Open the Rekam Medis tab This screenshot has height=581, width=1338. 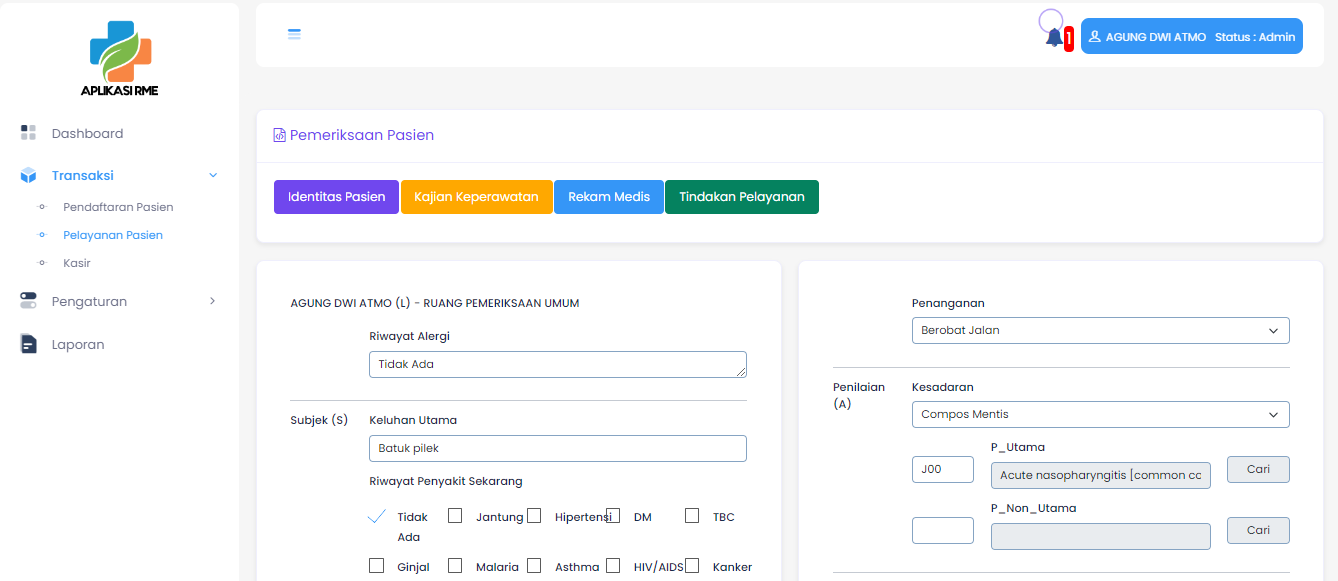point(609,197)
